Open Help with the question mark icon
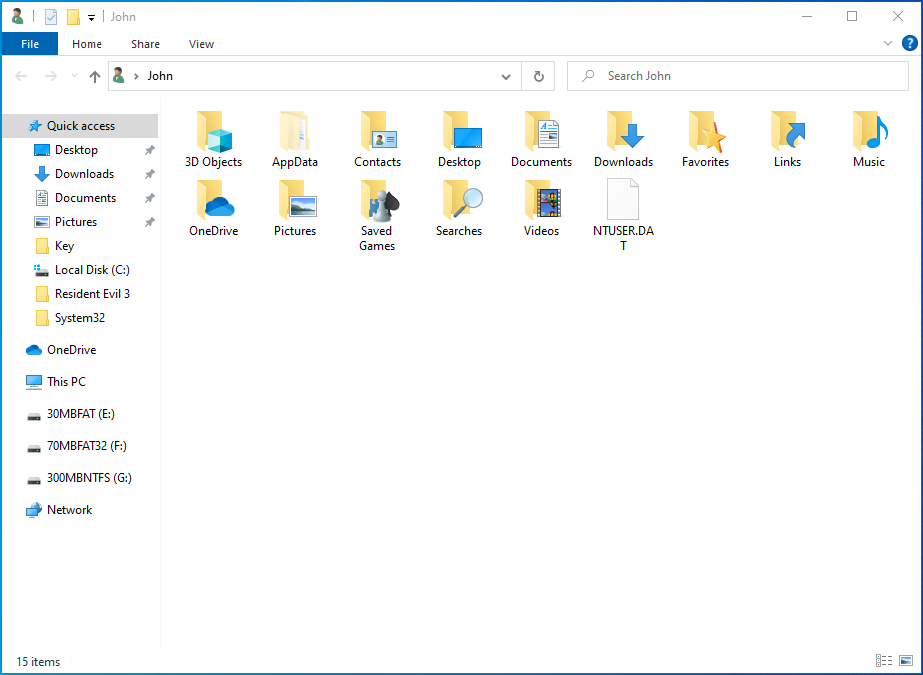The height and width of the screenshot is (675, 923). 909,43
